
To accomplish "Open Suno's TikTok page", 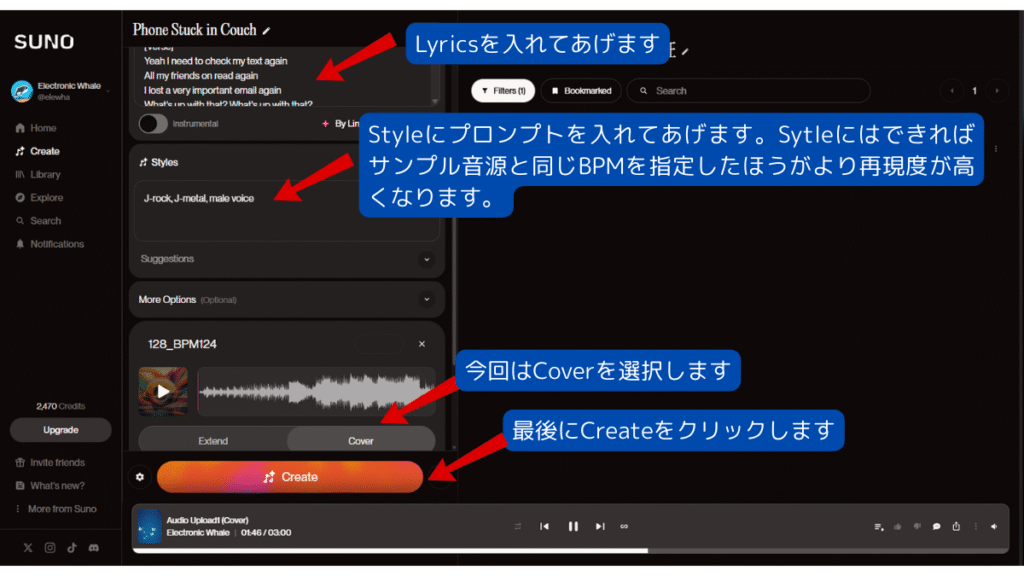I will pos(72,547).
